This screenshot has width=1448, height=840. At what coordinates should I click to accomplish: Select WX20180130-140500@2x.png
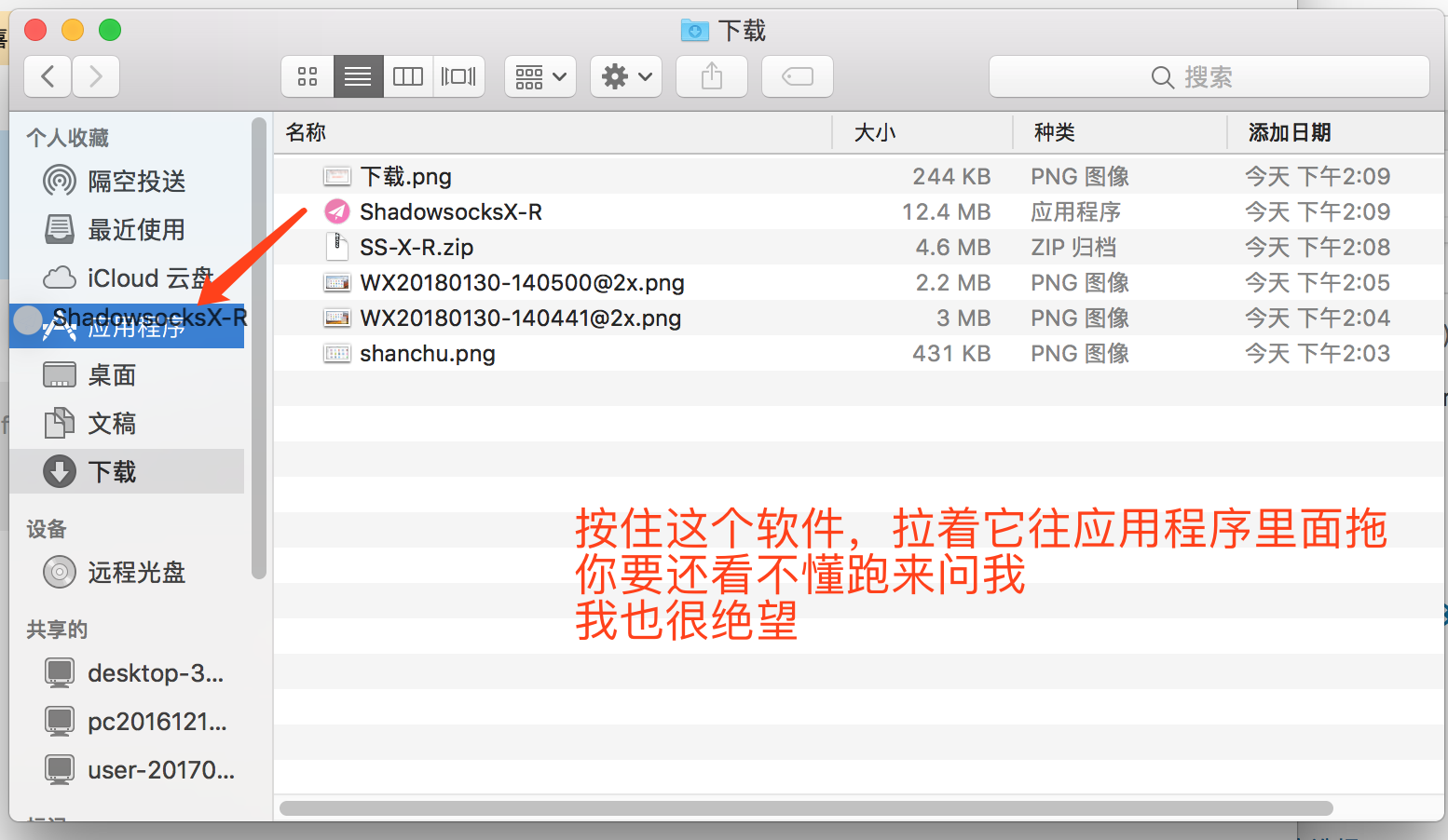tap(859, 282)
